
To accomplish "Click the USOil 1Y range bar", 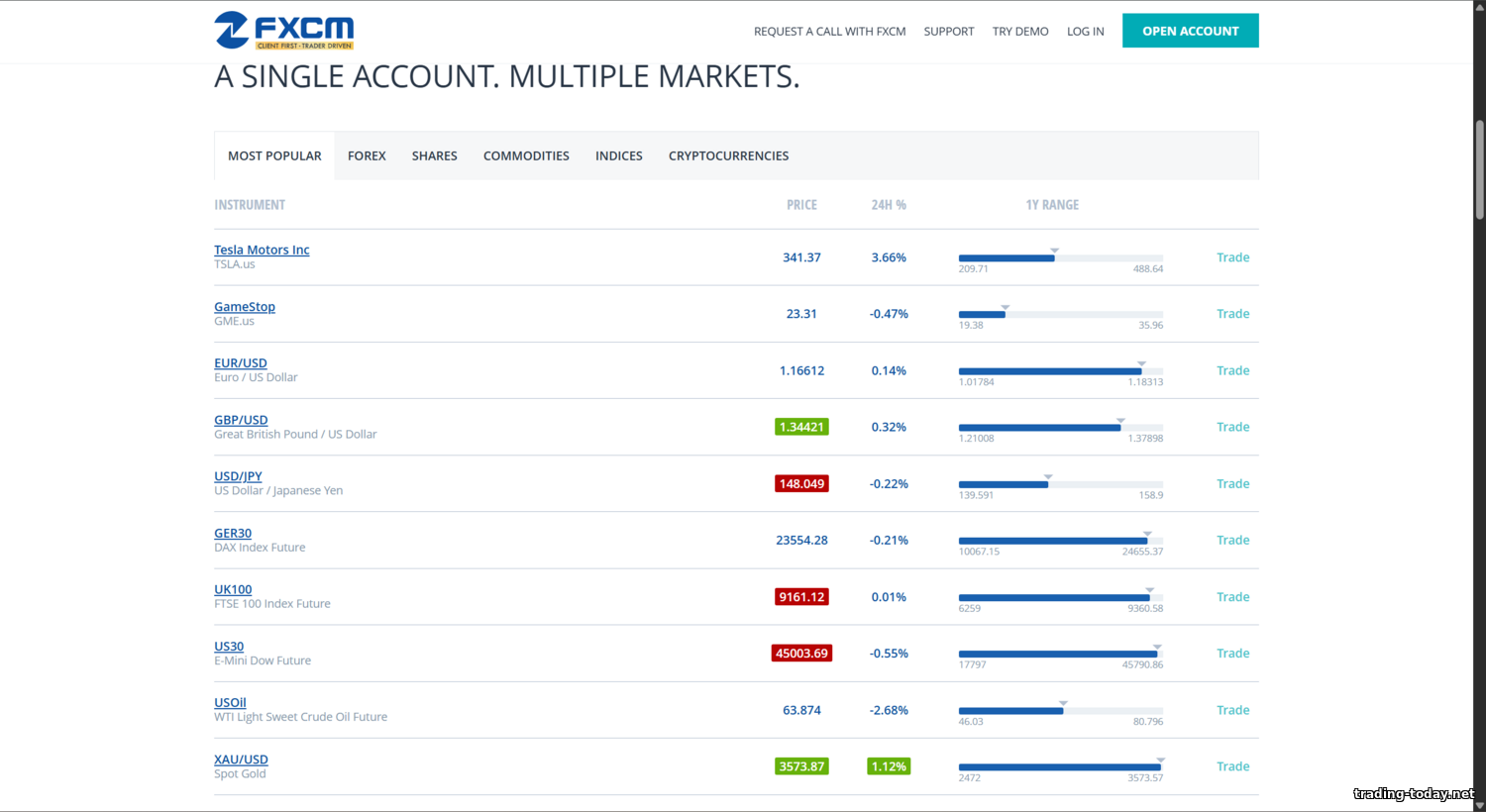I will click(1060, 711).
